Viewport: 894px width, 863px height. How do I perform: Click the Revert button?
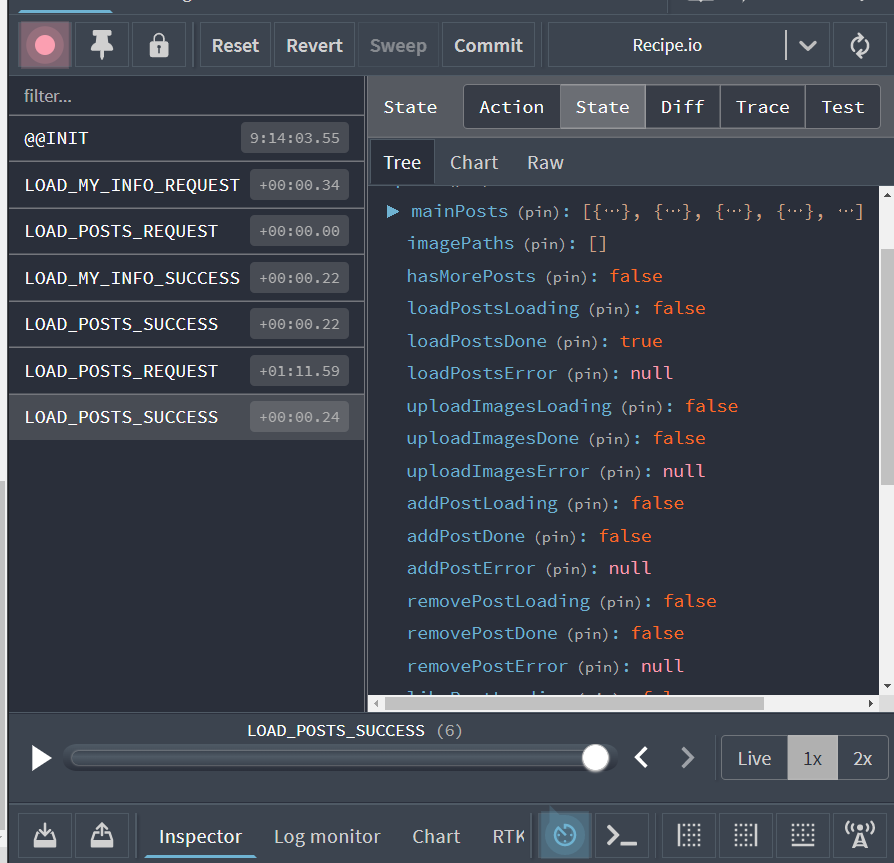[313, 44]
